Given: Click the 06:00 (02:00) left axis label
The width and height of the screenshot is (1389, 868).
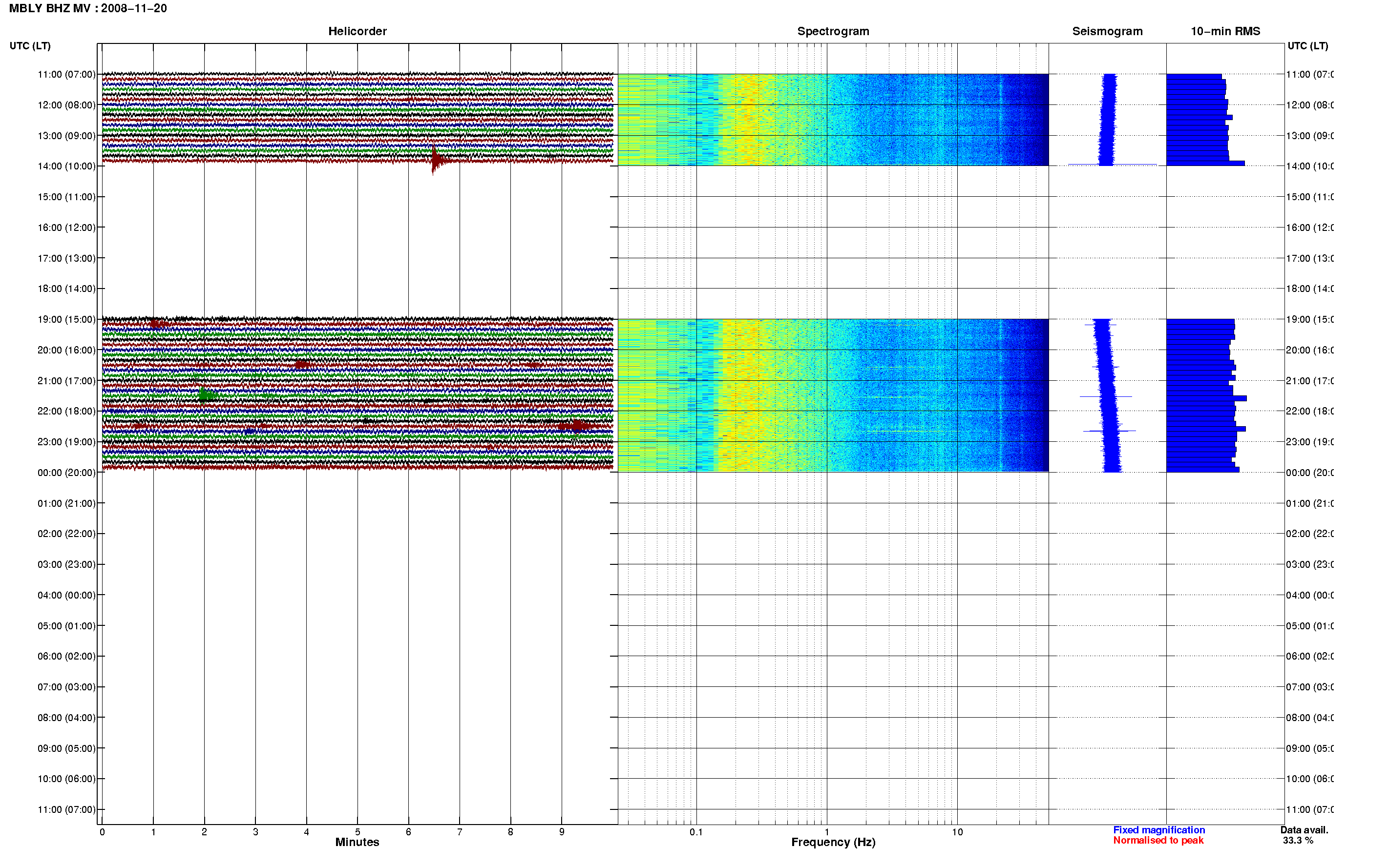Looking at the screenshot, I should (66, 656).
